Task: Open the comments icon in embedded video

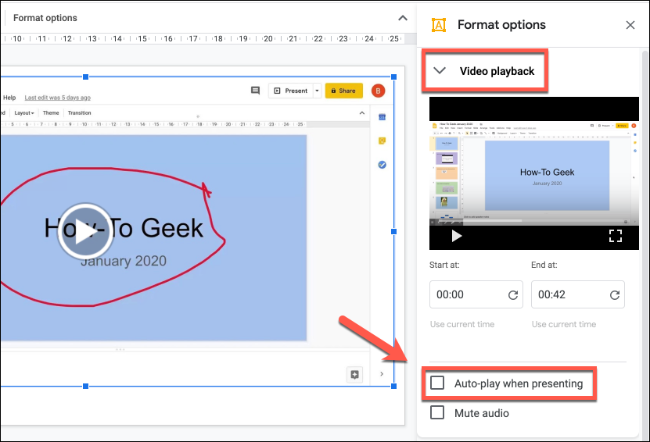Action: 255,90
